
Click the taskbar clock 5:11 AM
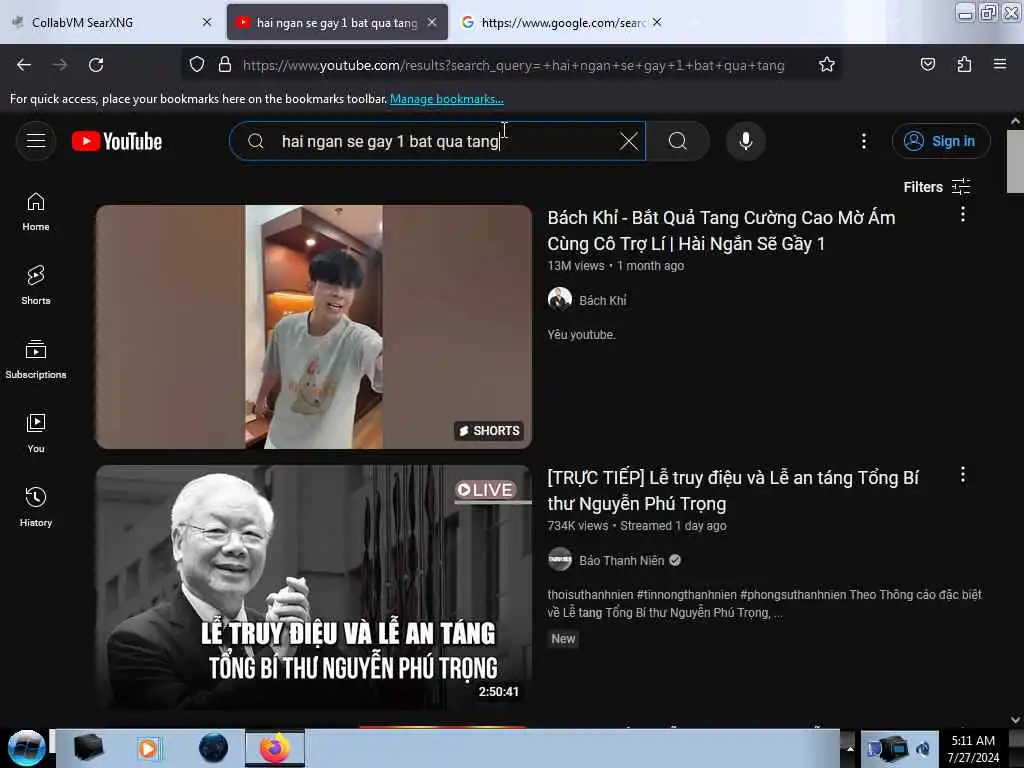click(973, 741)
